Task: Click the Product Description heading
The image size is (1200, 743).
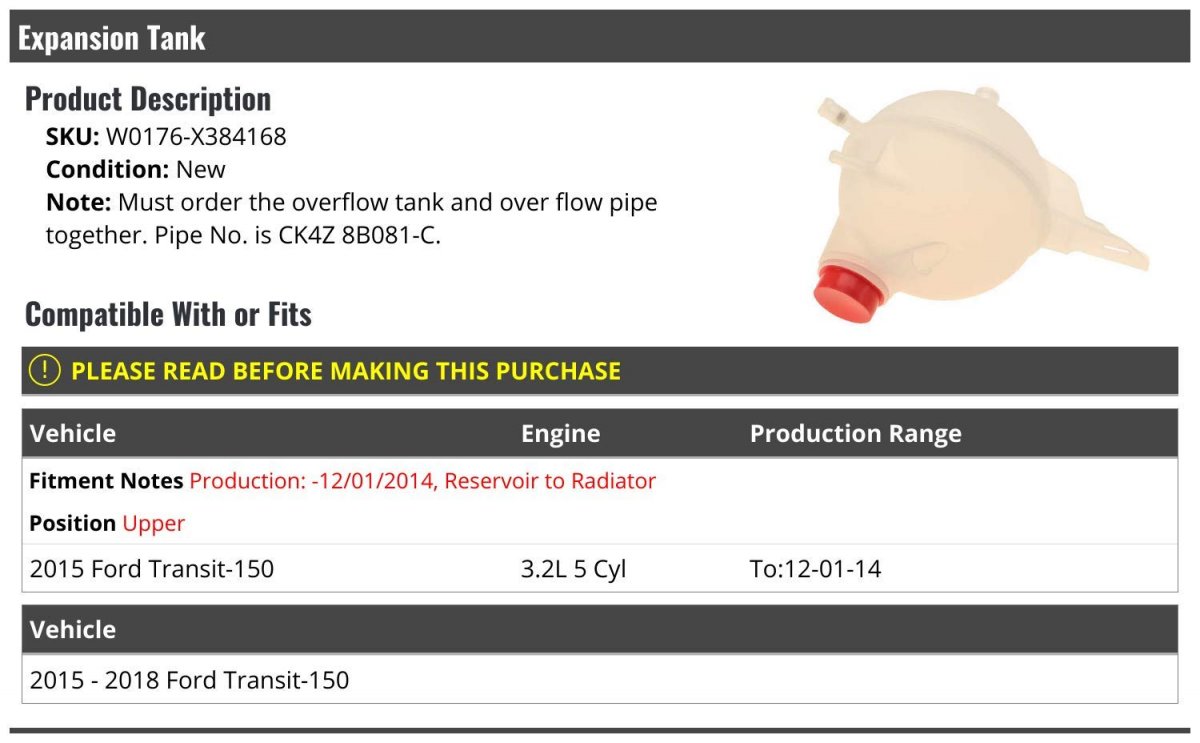Action: pyautogui.click(x=148, y=99)
